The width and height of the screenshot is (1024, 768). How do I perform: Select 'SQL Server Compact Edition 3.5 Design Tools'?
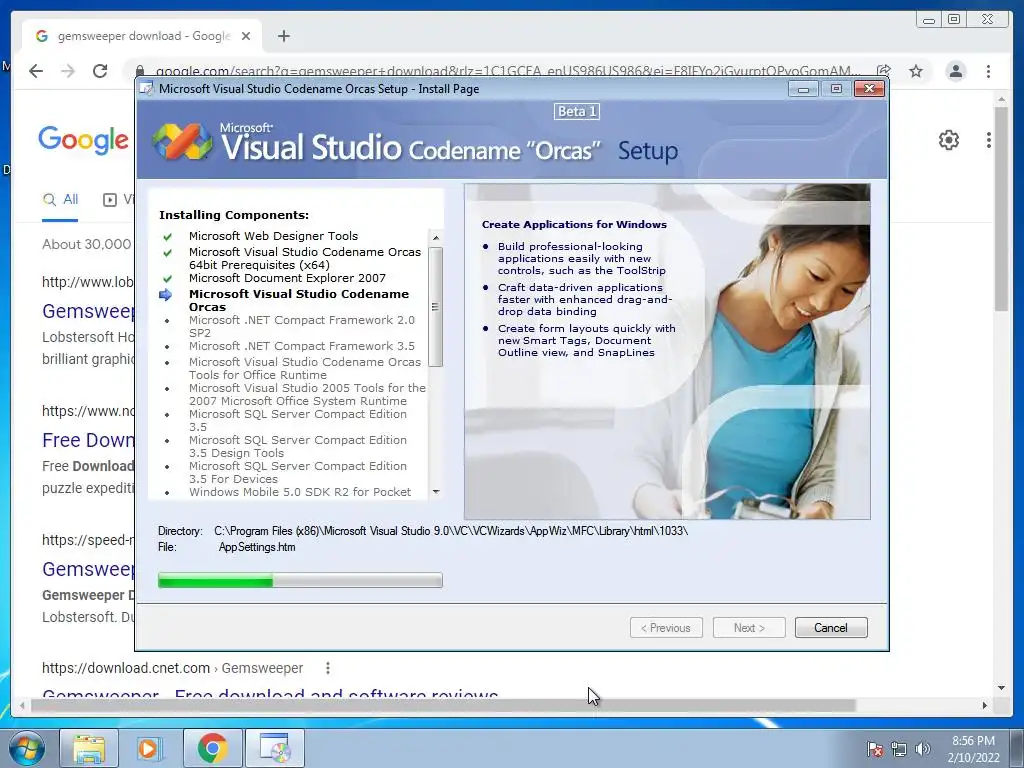point(298,447)
